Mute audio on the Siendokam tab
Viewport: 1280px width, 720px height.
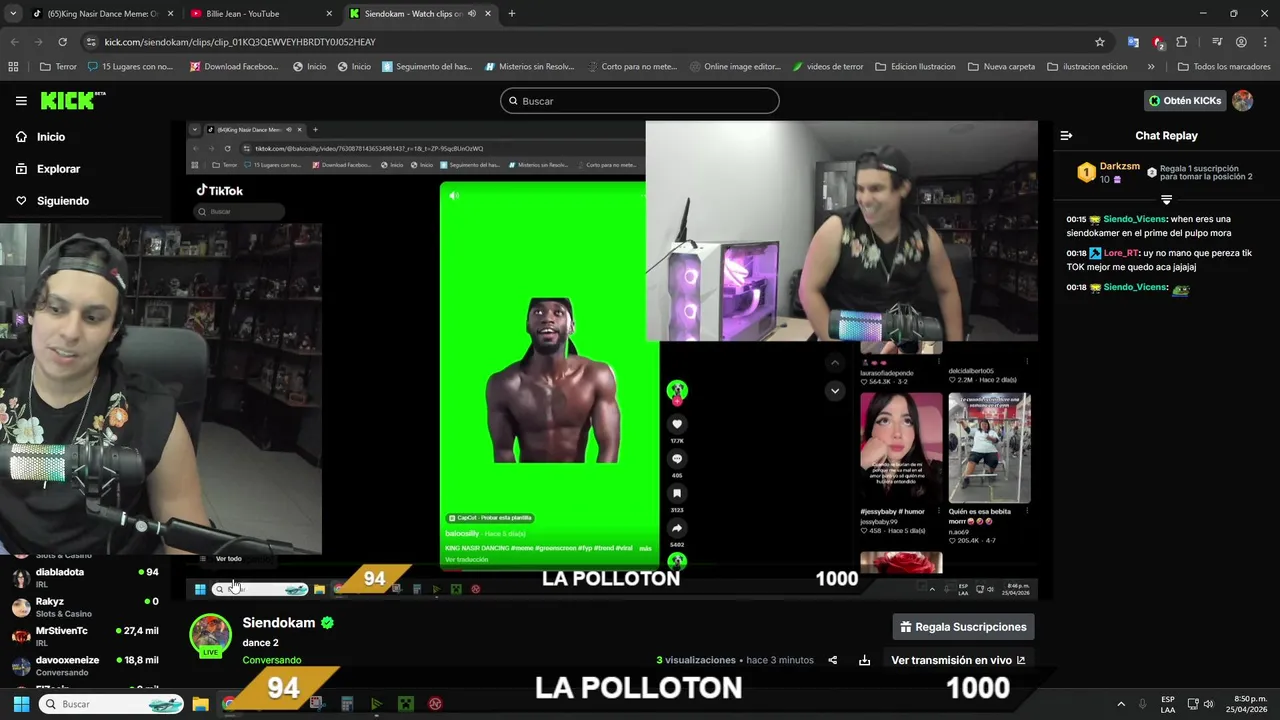click(x=472, y=14)
